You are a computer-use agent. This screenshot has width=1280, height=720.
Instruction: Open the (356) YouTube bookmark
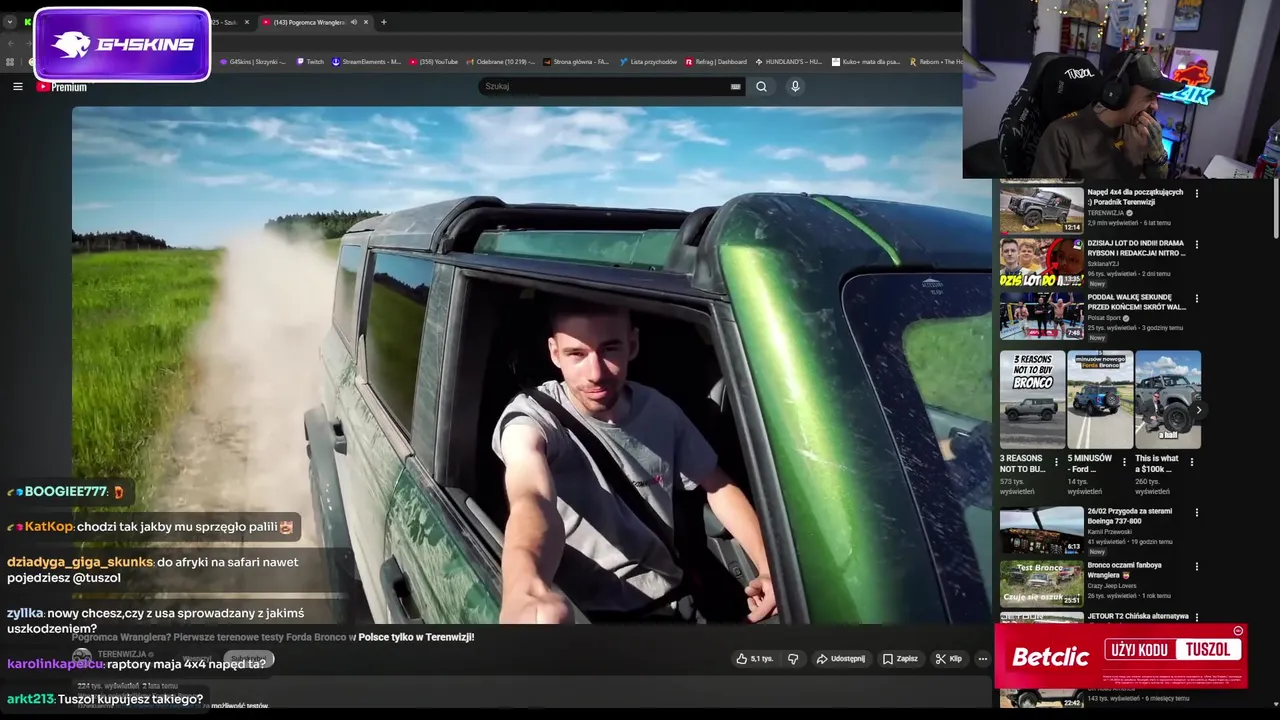tap(434, 62)
